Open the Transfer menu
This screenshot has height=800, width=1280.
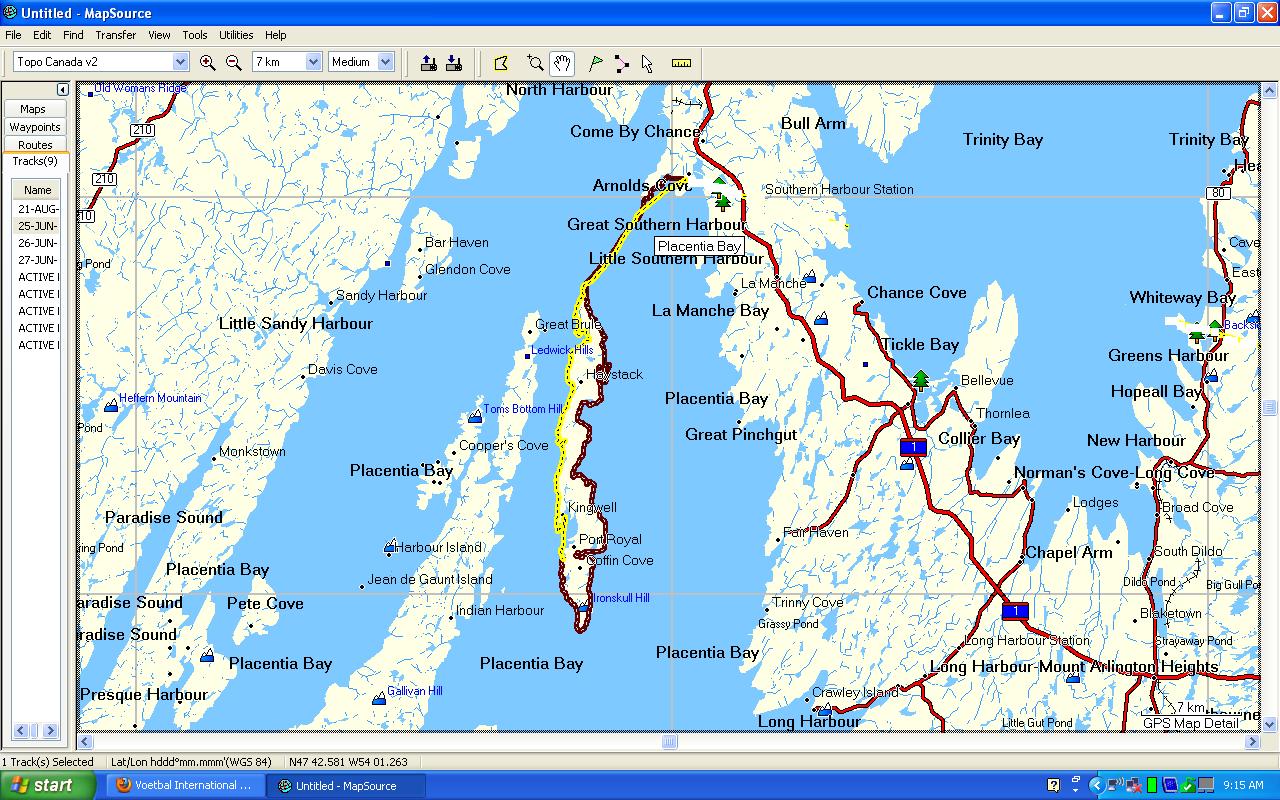[115, 35]
